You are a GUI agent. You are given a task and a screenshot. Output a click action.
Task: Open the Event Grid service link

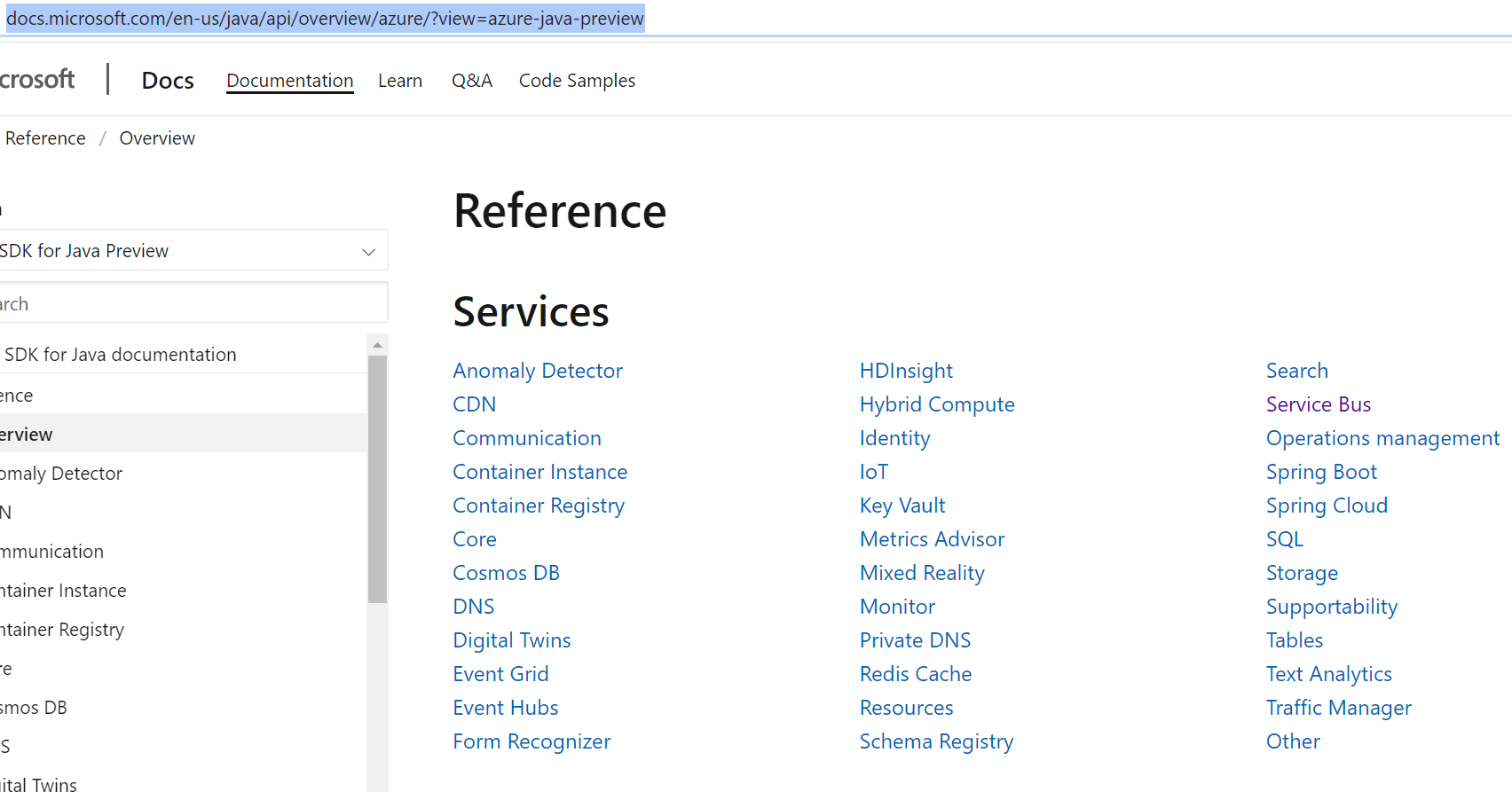pyautogui.click(x=500, y=674)
